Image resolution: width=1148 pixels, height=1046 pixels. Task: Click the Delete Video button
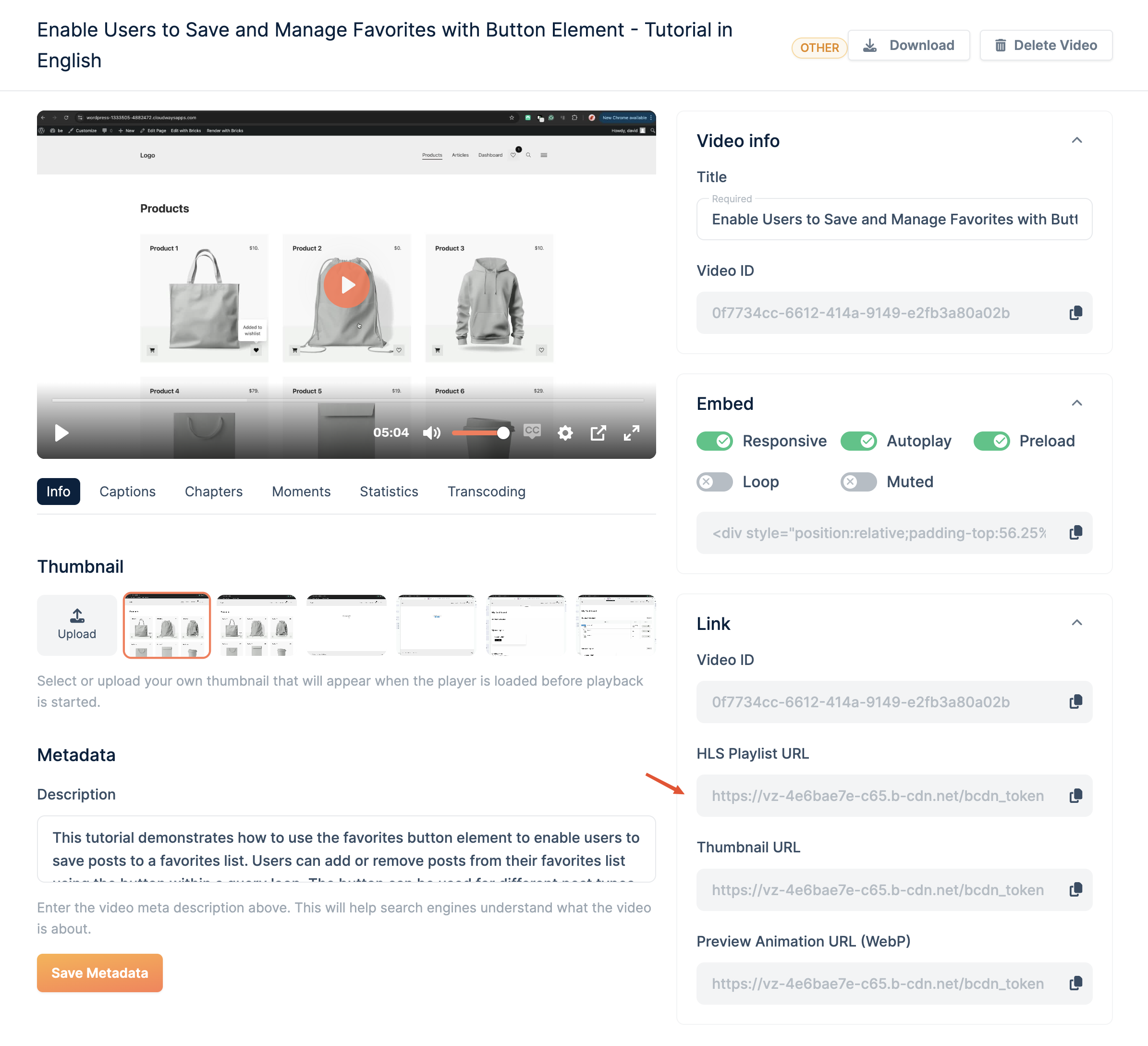coord(1046,45)
